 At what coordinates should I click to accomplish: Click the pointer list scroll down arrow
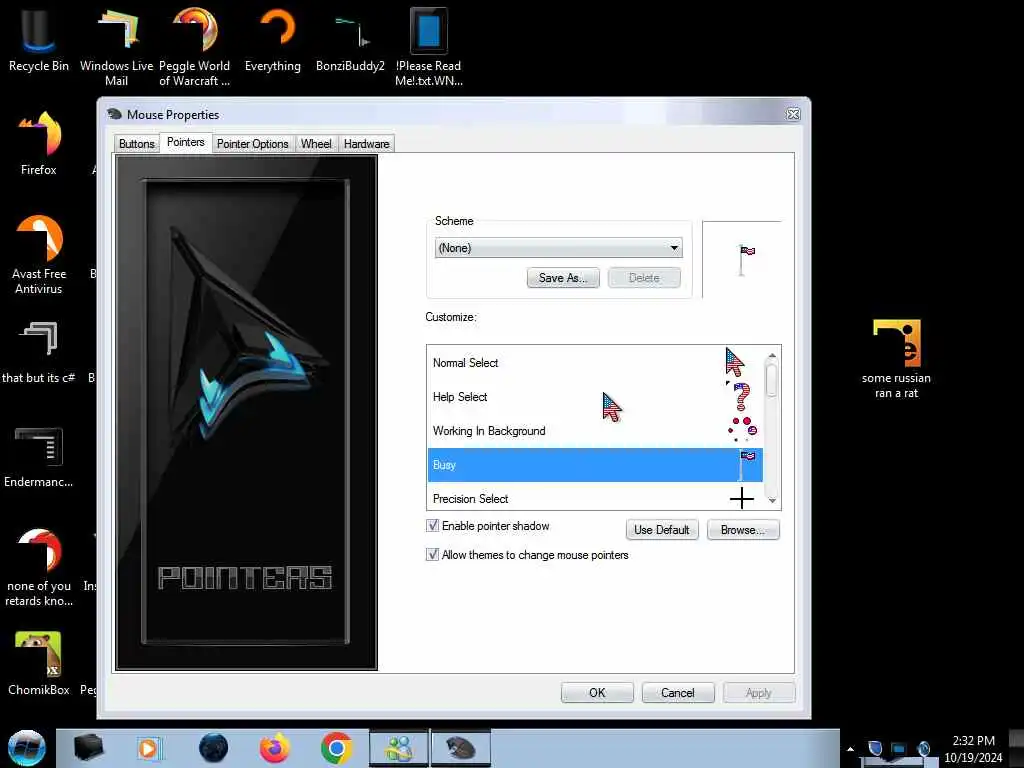click(x=772, y=500)
